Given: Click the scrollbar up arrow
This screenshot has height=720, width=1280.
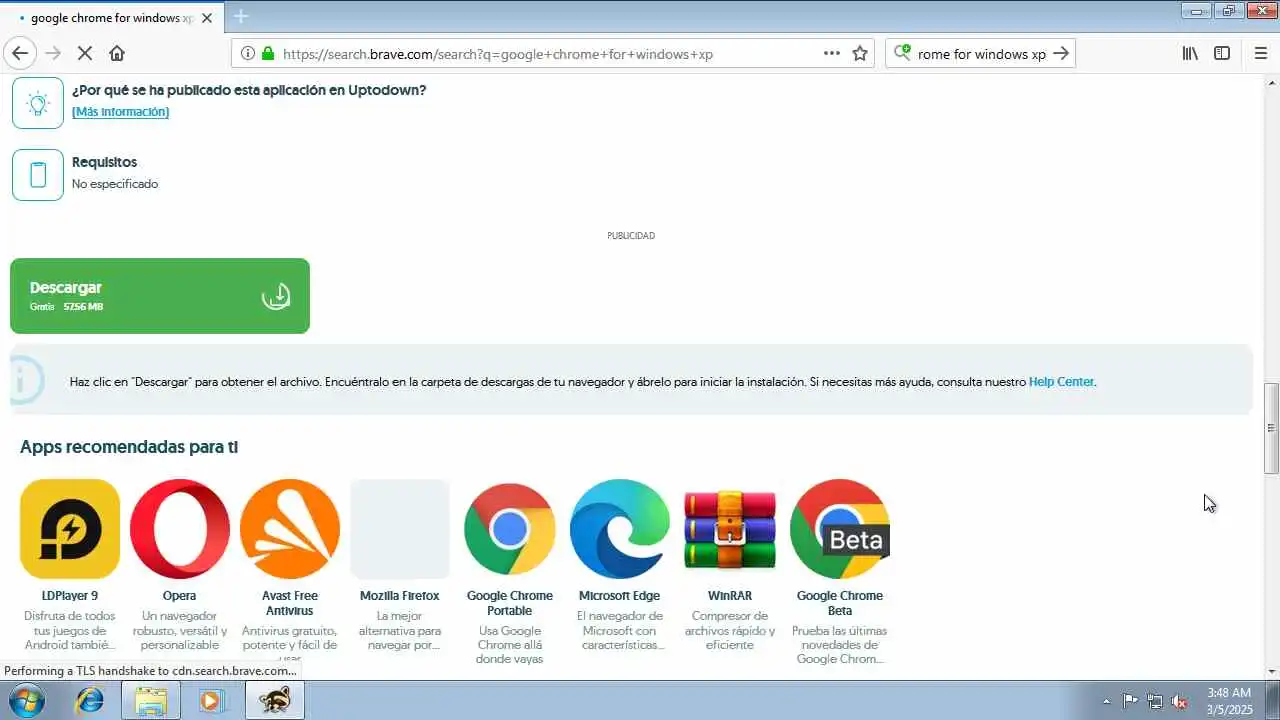Looking at the screenshot, I should pos(1271,82).
